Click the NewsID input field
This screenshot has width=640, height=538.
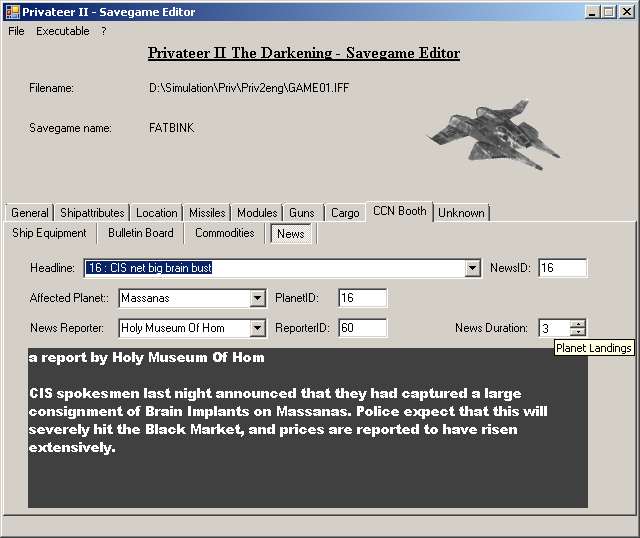click(x=562, y=268)
